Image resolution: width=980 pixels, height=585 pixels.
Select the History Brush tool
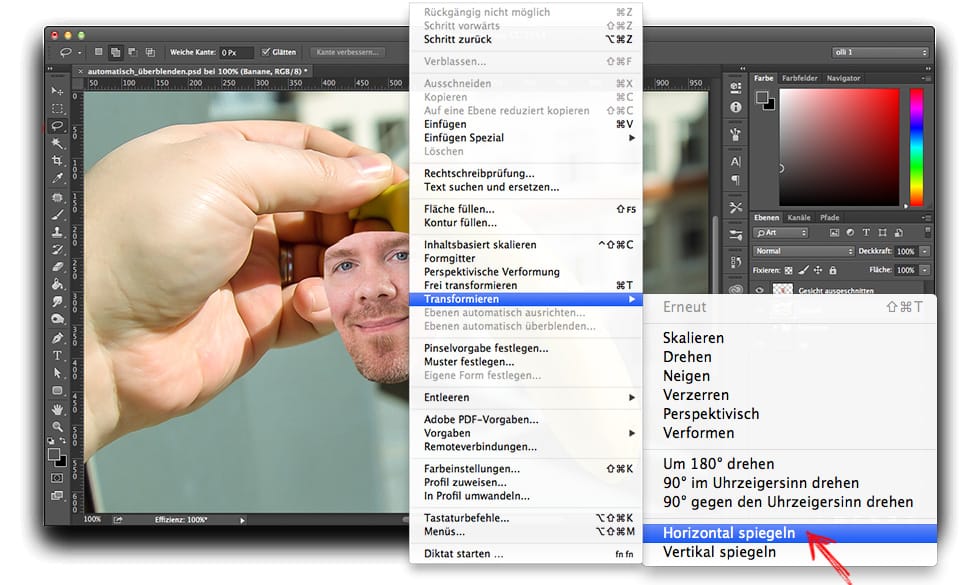[x=57, y=249]
